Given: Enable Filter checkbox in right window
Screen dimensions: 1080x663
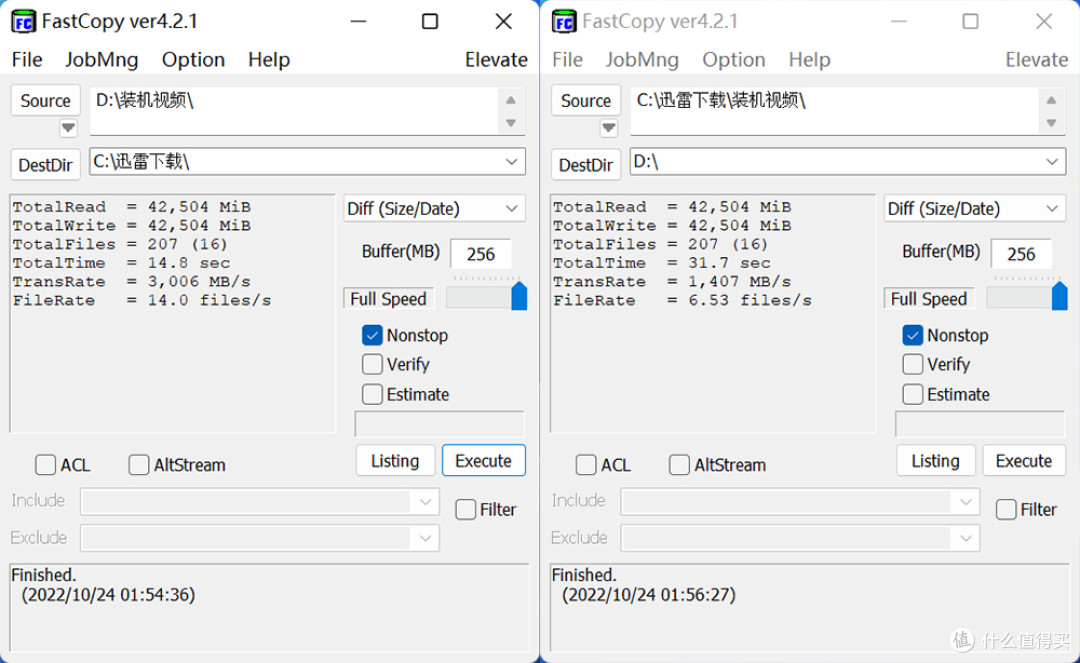Looking at the screenshot, I should coord(1006,509).
